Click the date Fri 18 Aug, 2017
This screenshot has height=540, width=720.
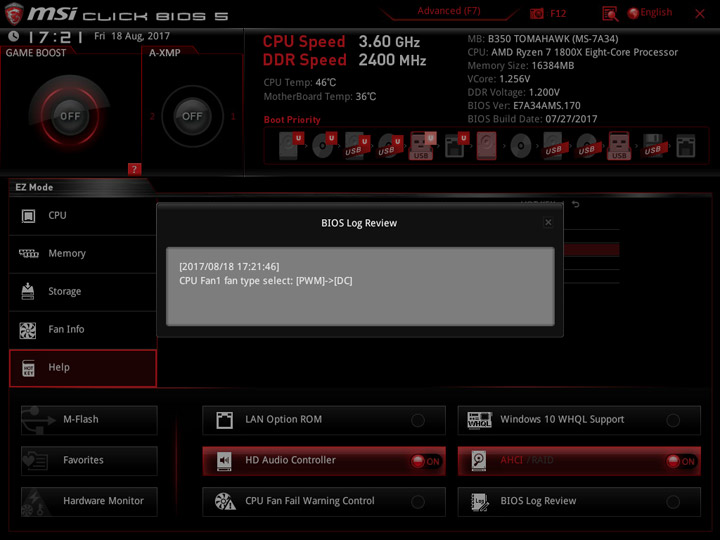132,36
